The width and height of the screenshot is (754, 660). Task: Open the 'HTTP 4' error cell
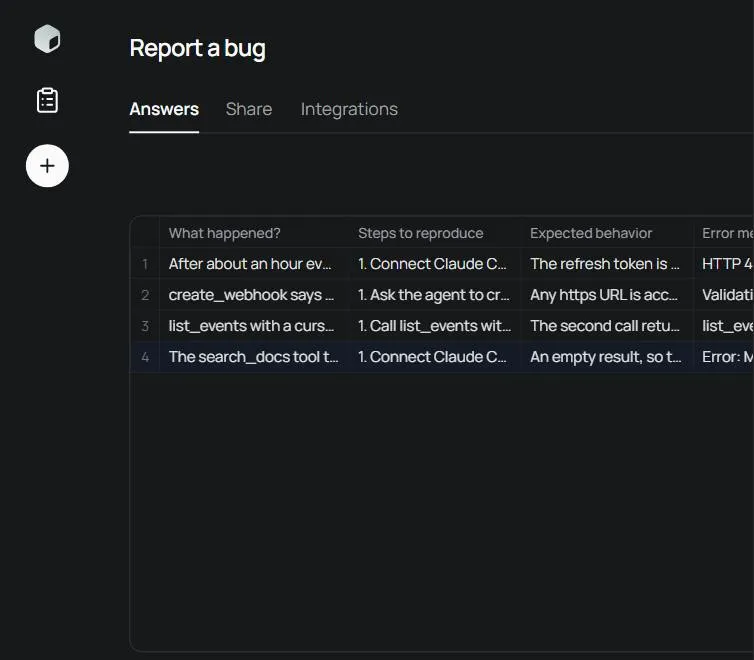point(724,264)
